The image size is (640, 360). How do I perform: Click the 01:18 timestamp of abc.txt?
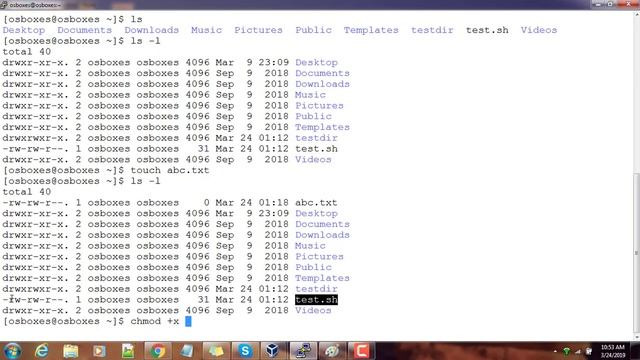point(274,202)
